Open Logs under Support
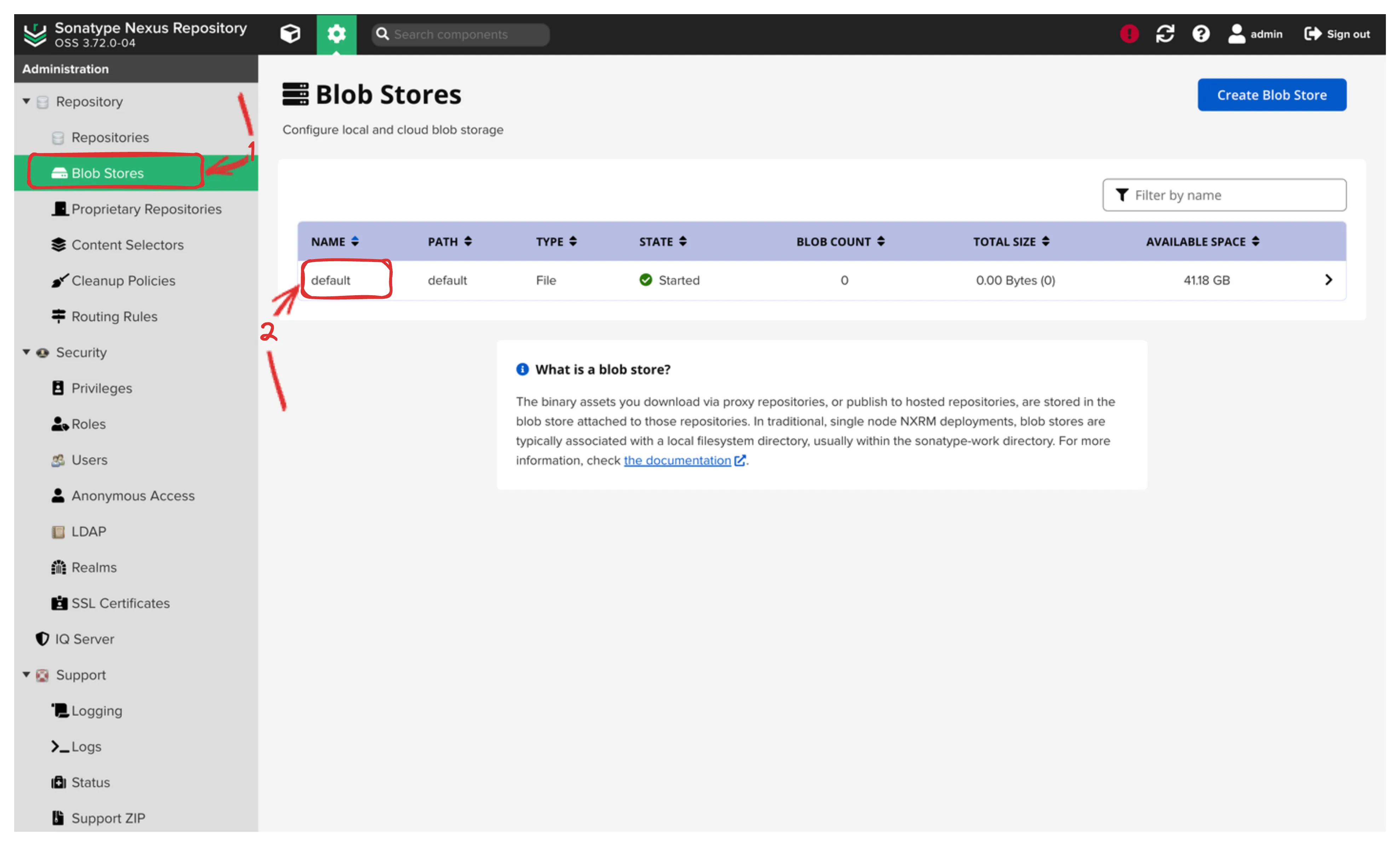The height and width of the screenshot is (846, 1400). 86,747
